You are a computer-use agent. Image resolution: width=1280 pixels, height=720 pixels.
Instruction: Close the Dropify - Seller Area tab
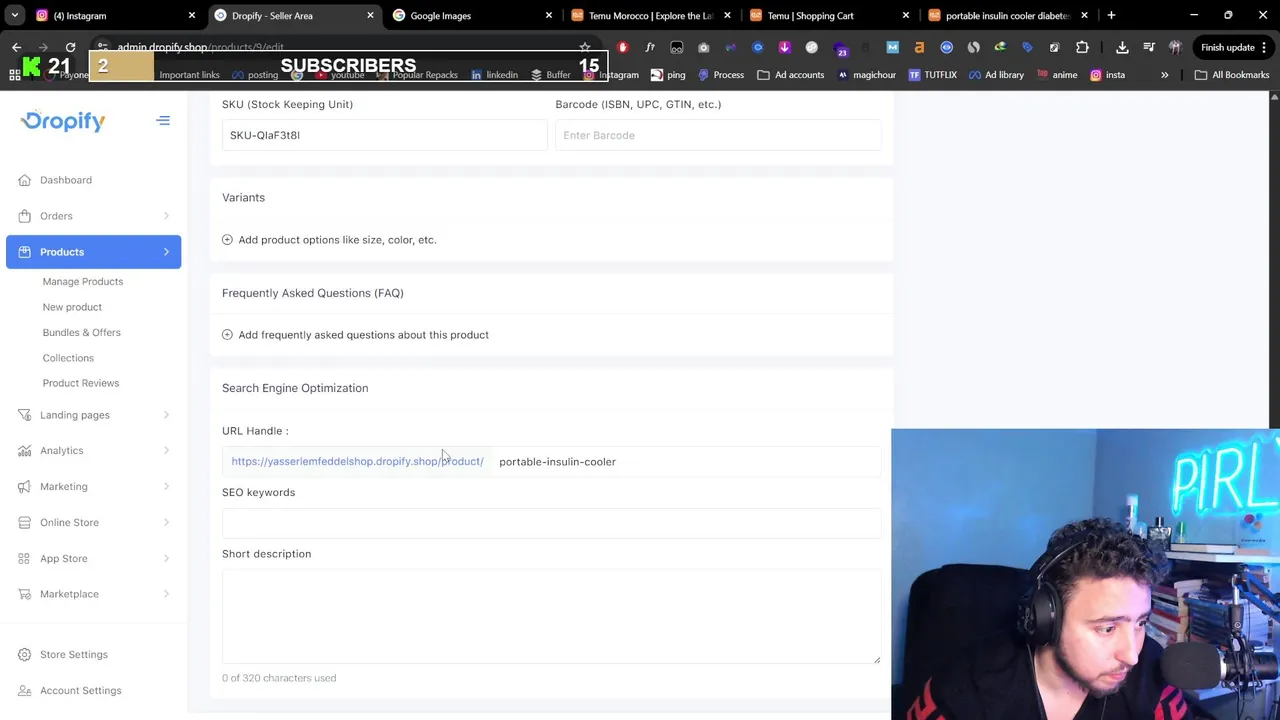click(370, 16)
